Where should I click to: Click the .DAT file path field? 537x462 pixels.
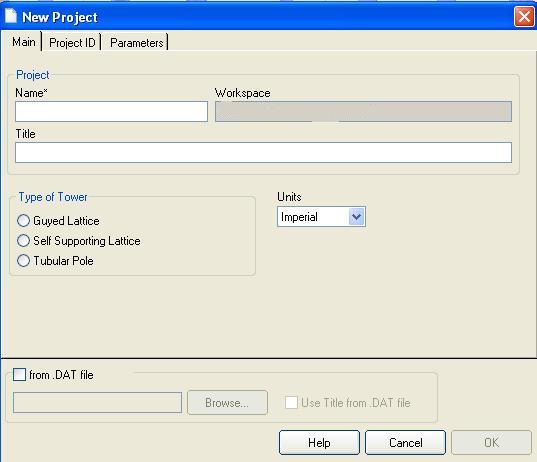pyautogui.click(x=97, y=402)
